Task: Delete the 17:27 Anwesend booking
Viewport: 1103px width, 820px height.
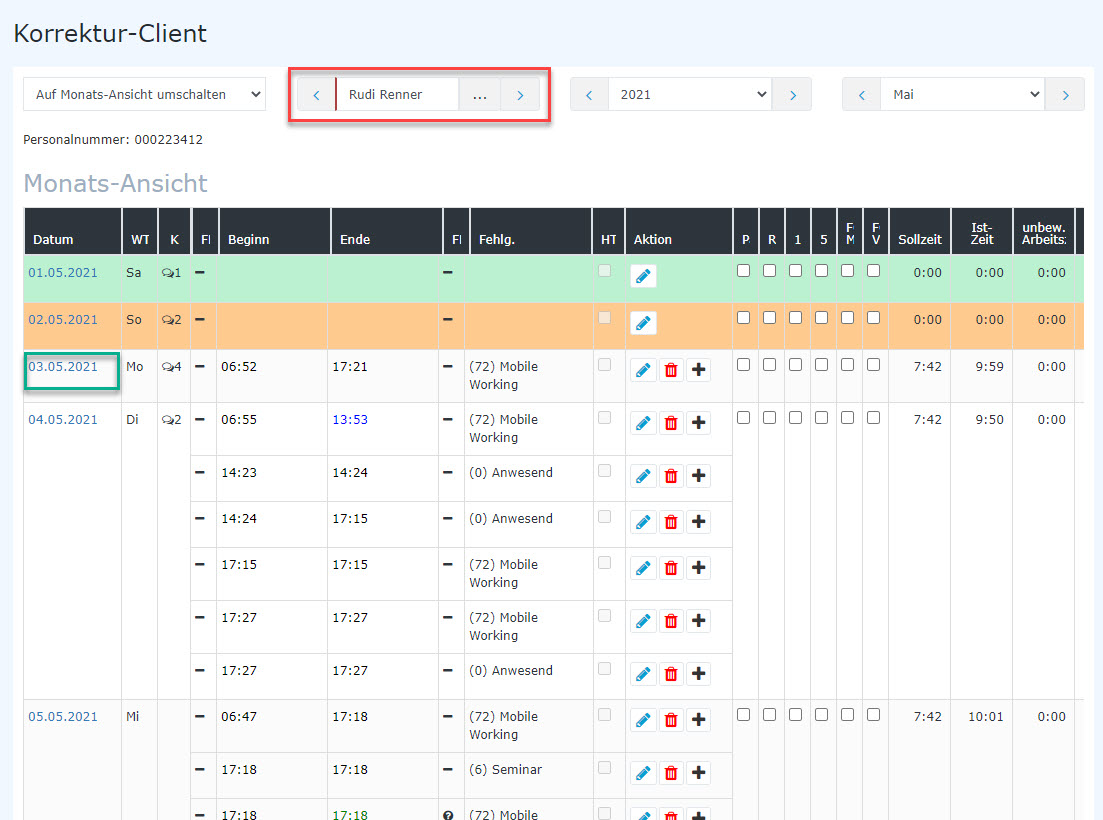Action: (671, 674)
